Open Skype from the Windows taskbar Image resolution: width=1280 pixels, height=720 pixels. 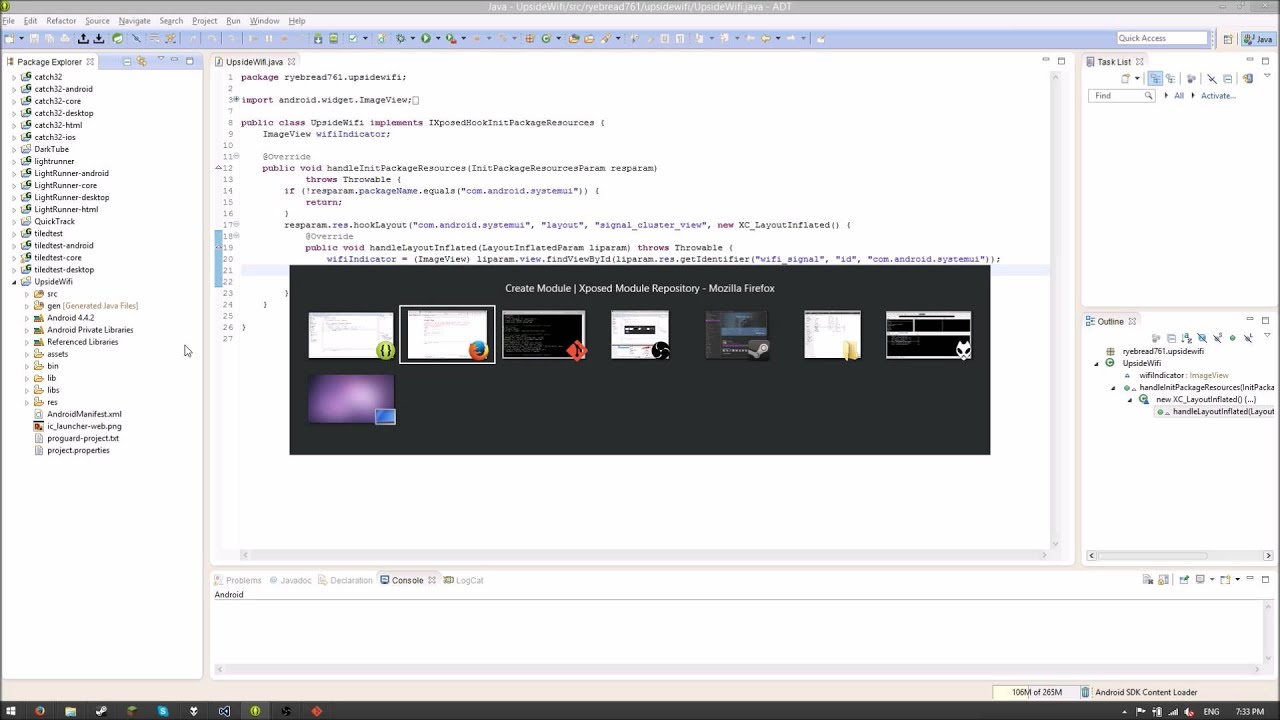coord(163,711)
